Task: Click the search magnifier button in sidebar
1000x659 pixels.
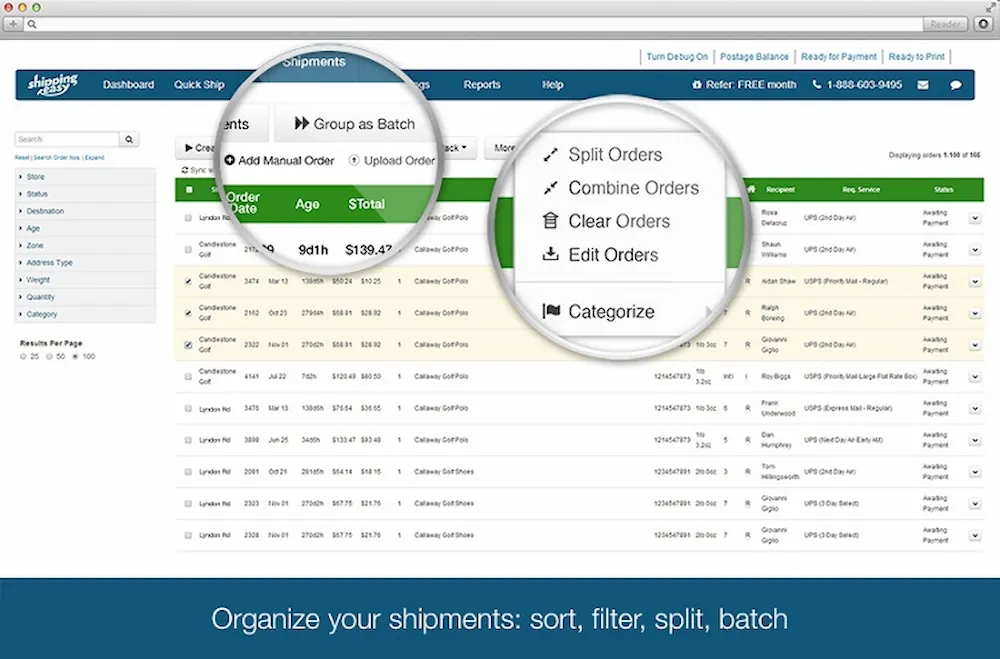Action: tap(129, 139)
